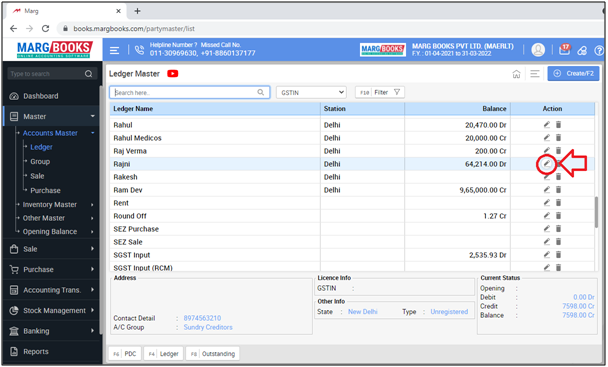
Task: Expand Inventory Master submenu
Action: [x=92, y=204]
